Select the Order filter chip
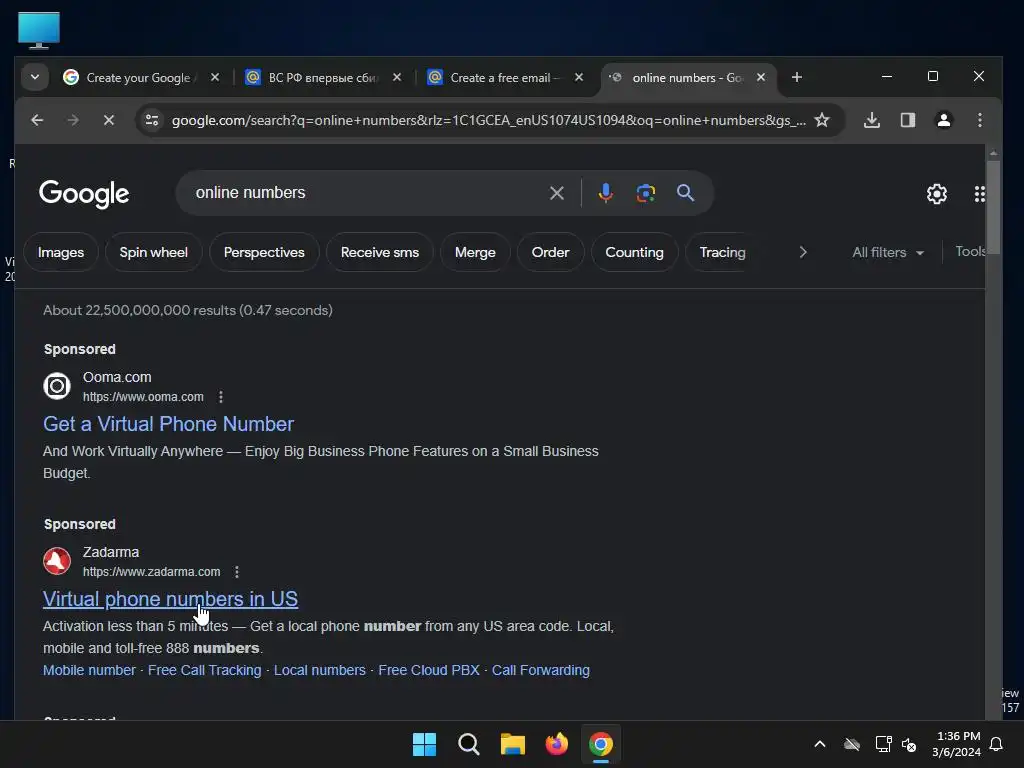 pyautogui.click(x=550, y=253)
